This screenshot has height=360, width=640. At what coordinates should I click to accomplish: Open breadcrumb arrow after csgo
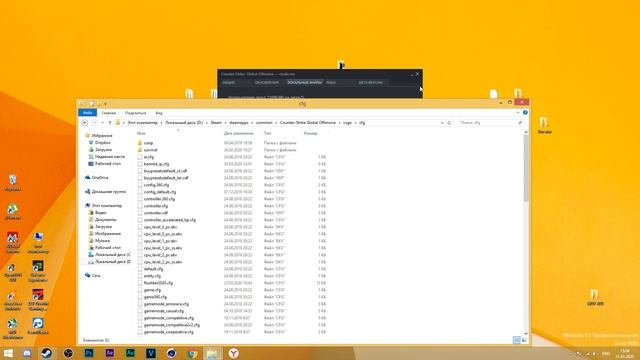[355, 123]
